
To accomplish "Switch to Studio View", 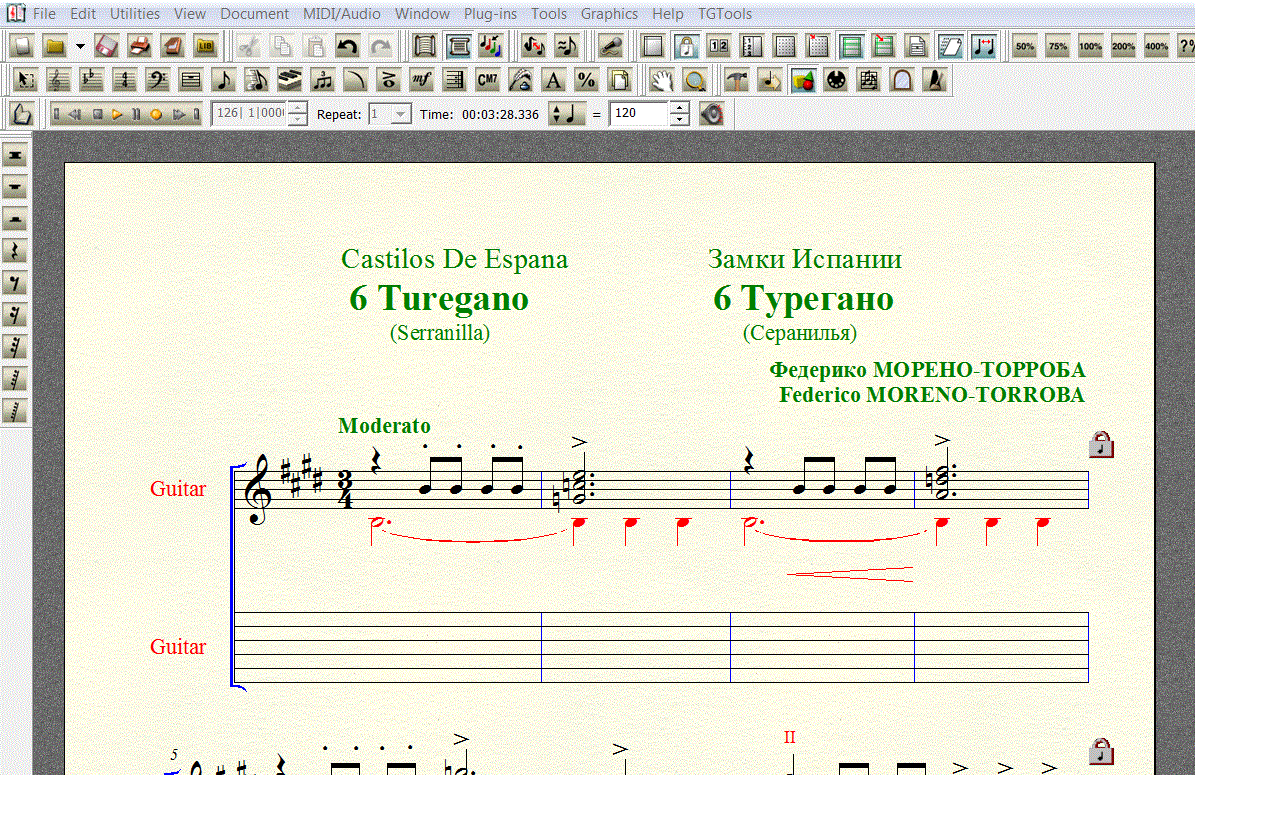I will 490,46.
